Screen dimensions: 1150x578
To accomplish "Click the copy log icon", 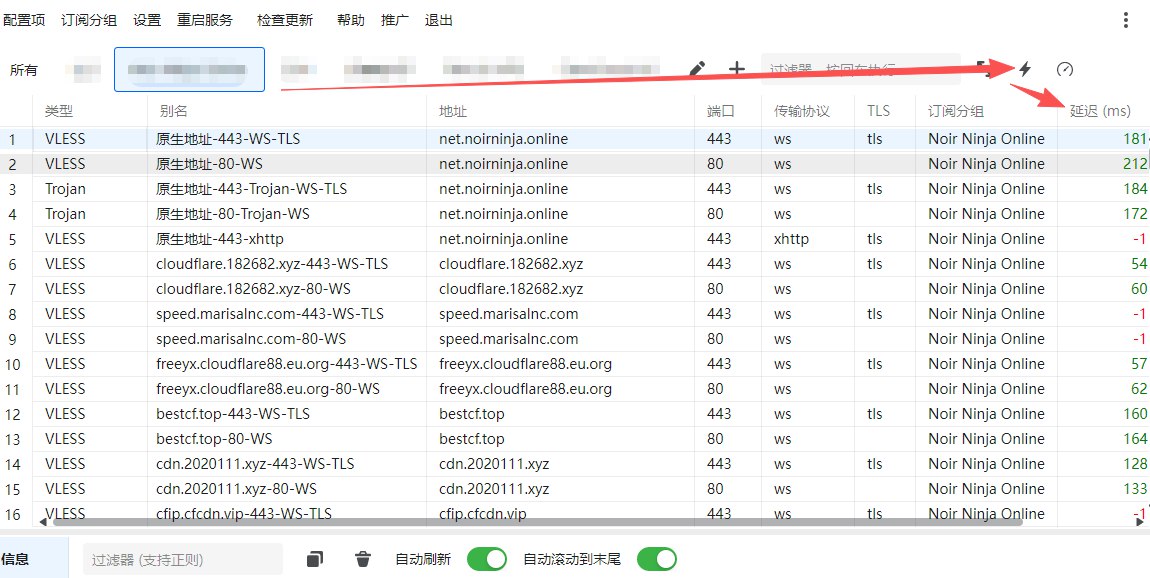I will point(315,559).
